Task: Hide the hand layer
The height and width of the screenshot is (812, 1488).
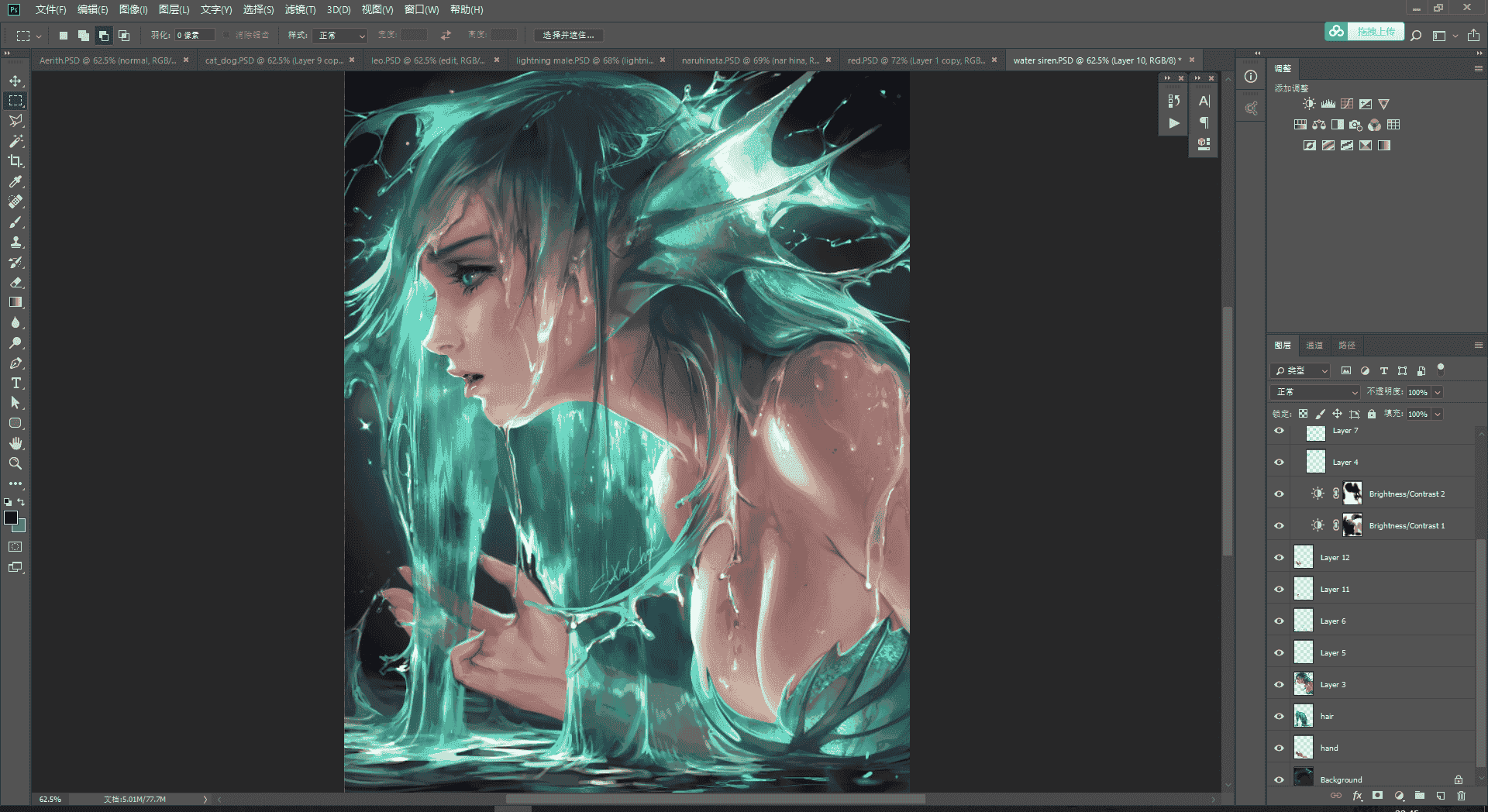Action: [x=1279, y=748]
